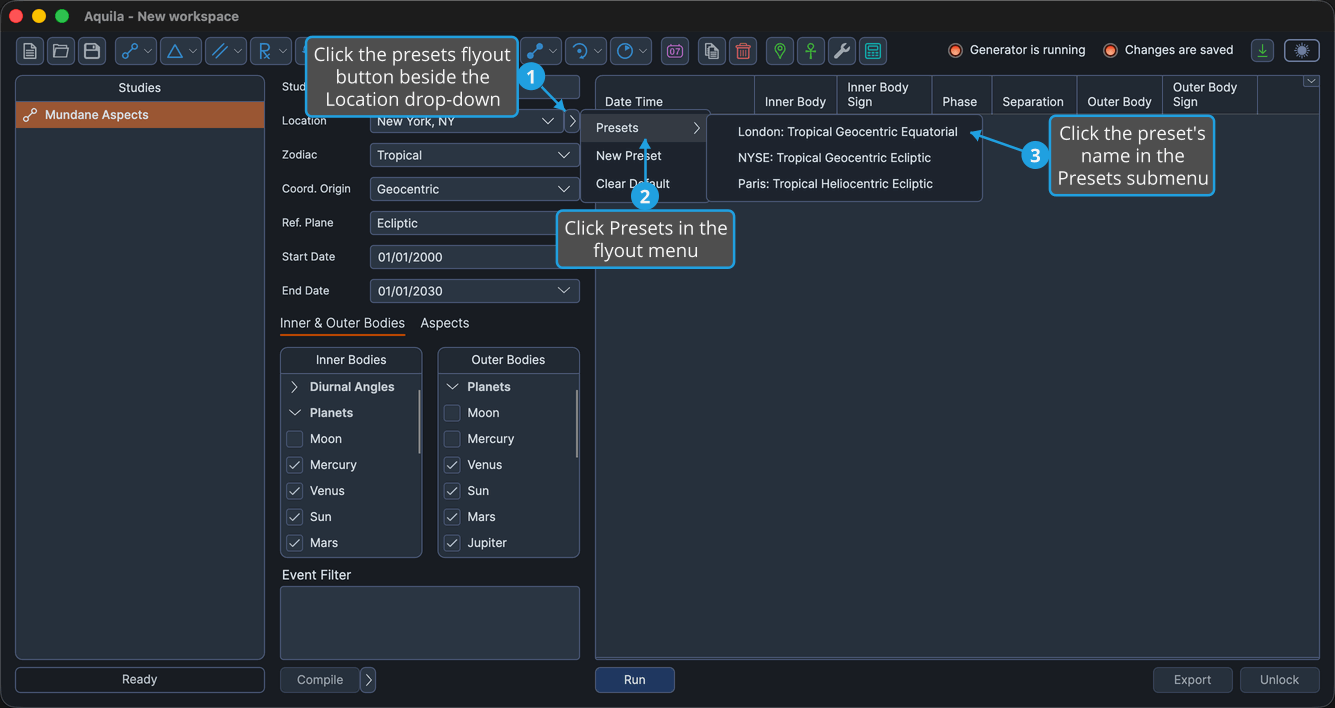This screenshot has height=708, width=1335.
Task: Click the Separation column header
Action: click(x=1033, y=95)
